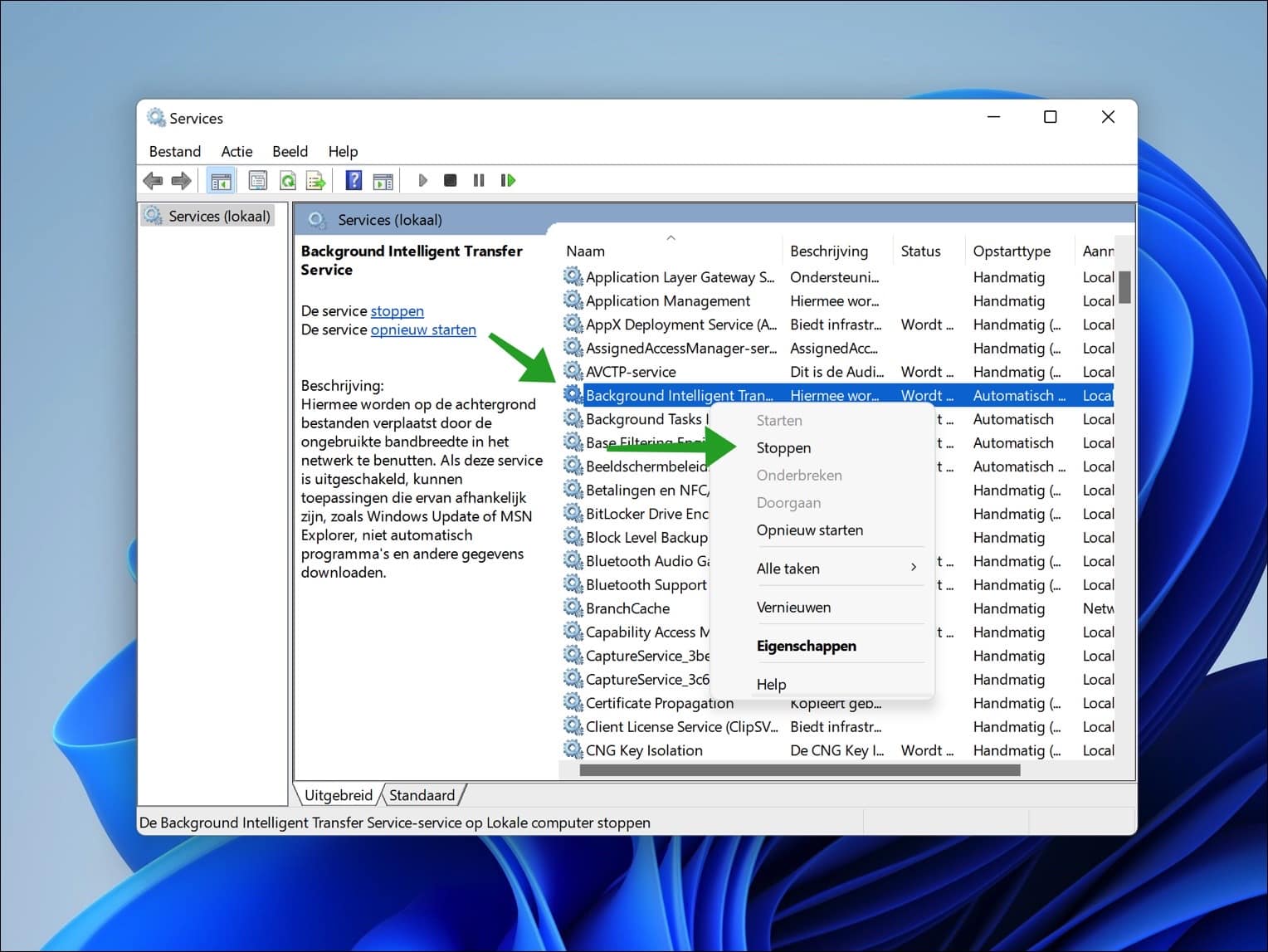Click the Export list toolbar icon
The width and height of the screenshot is (1268, 952).
(316, 180)
